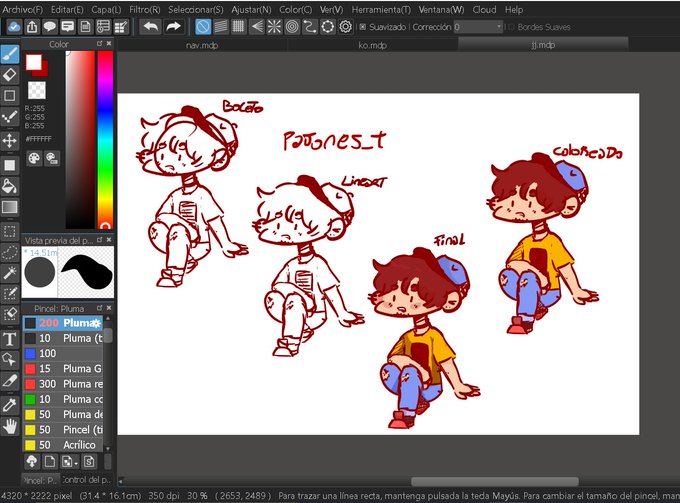Click the Undo arrow
Image resolution: width=680 pixels, height=503 pixels.
[150, 27]
